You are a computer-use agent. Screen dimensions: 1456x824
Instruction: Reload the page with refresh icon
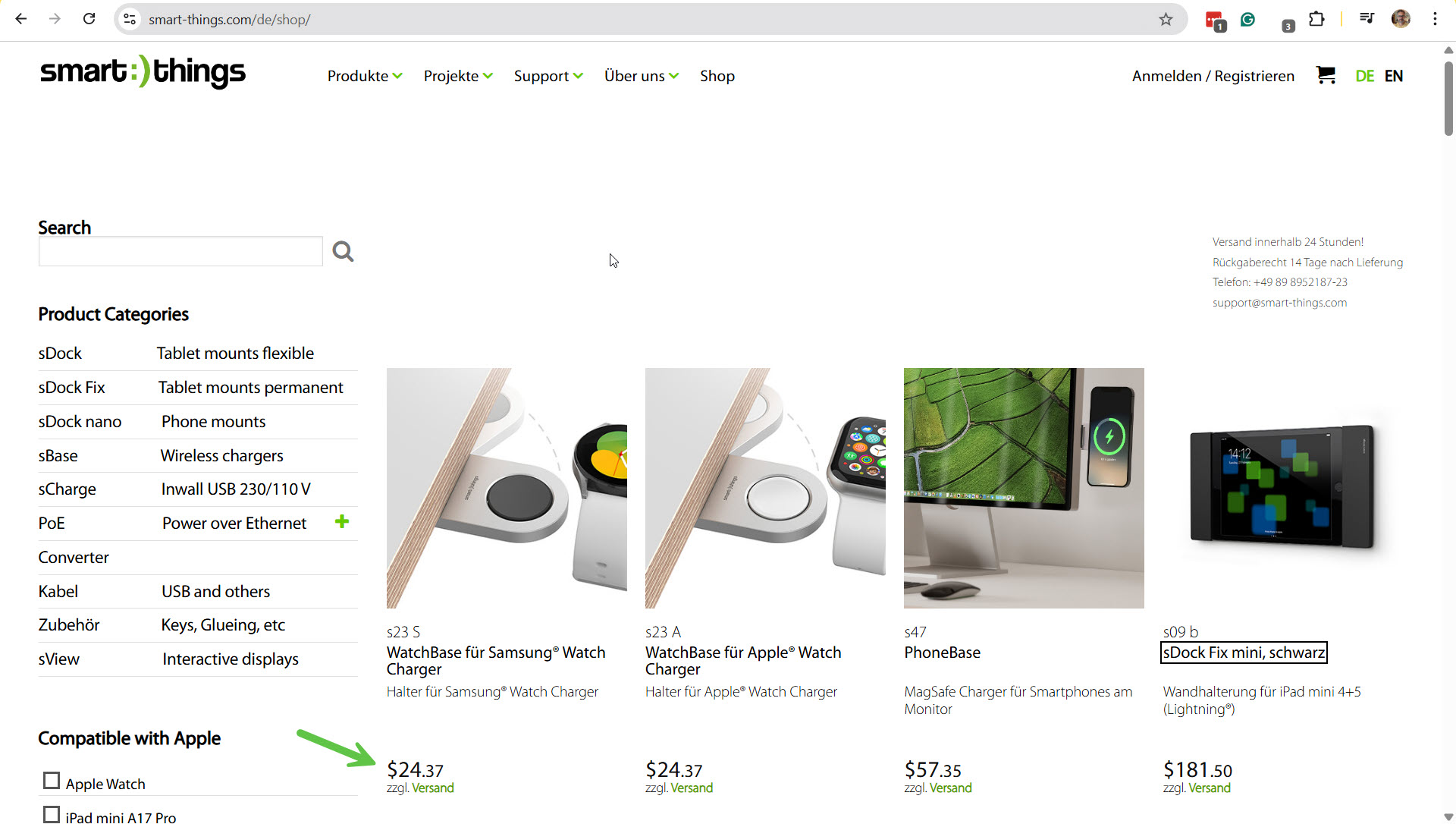click(x=89, y=19)
